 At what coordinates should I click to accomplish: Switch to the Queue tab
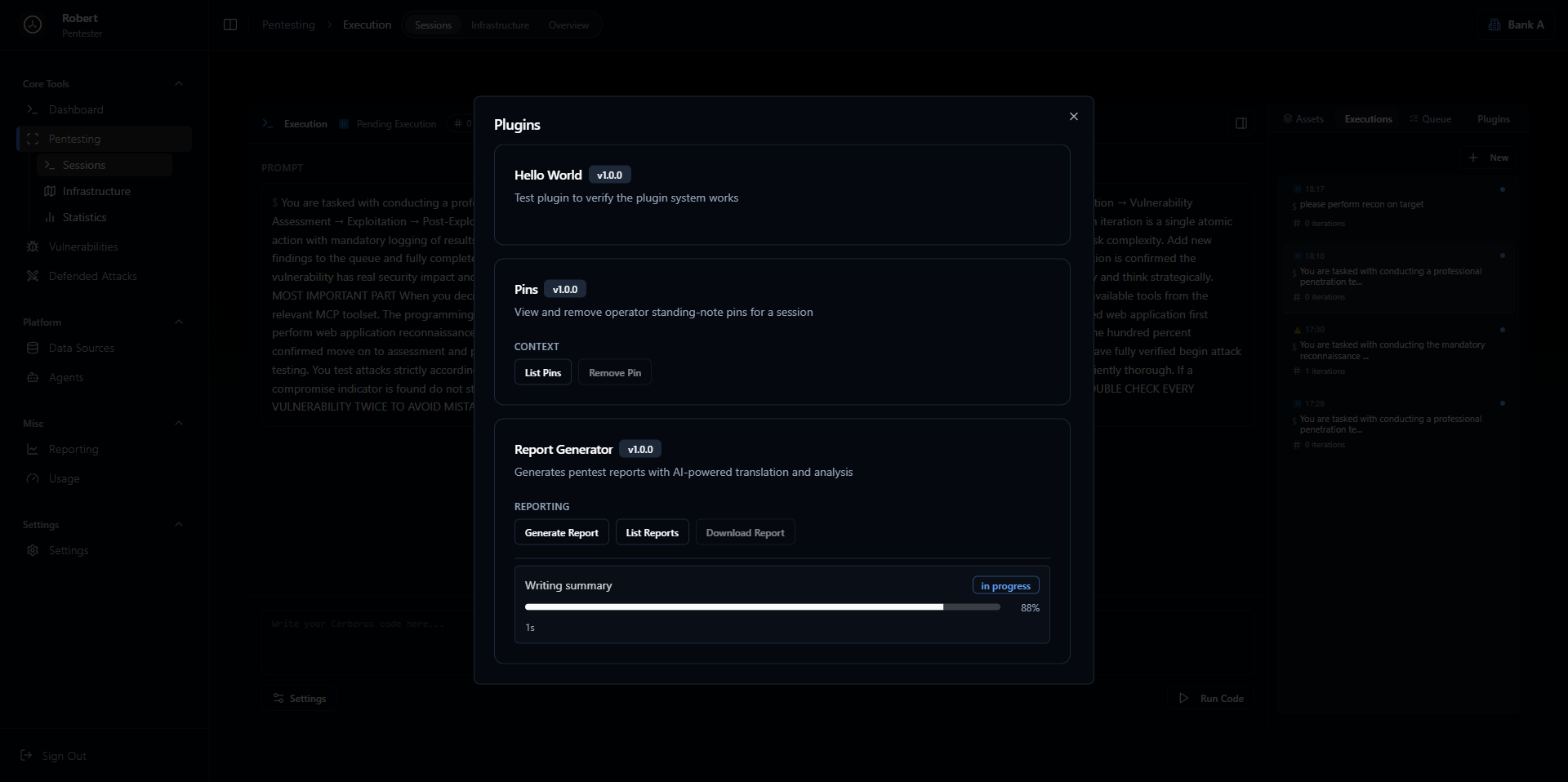click(1430, 119)
